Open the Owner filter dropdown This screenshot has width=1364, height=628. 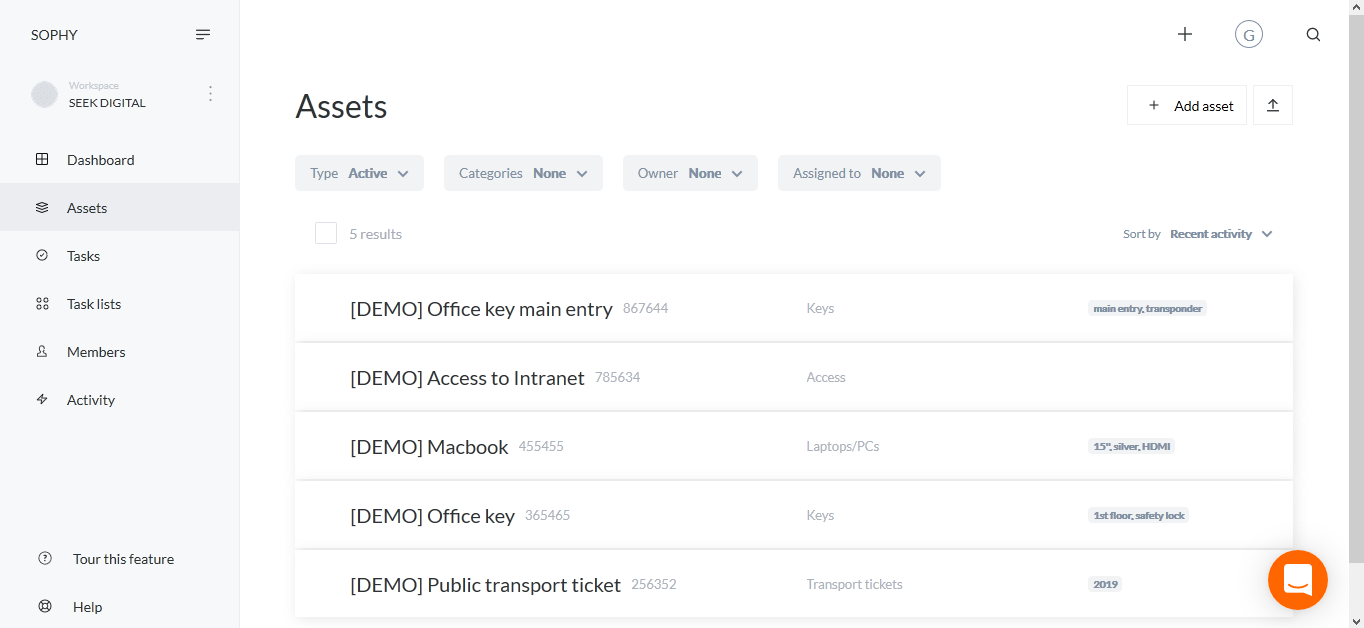tap(690, 173)
